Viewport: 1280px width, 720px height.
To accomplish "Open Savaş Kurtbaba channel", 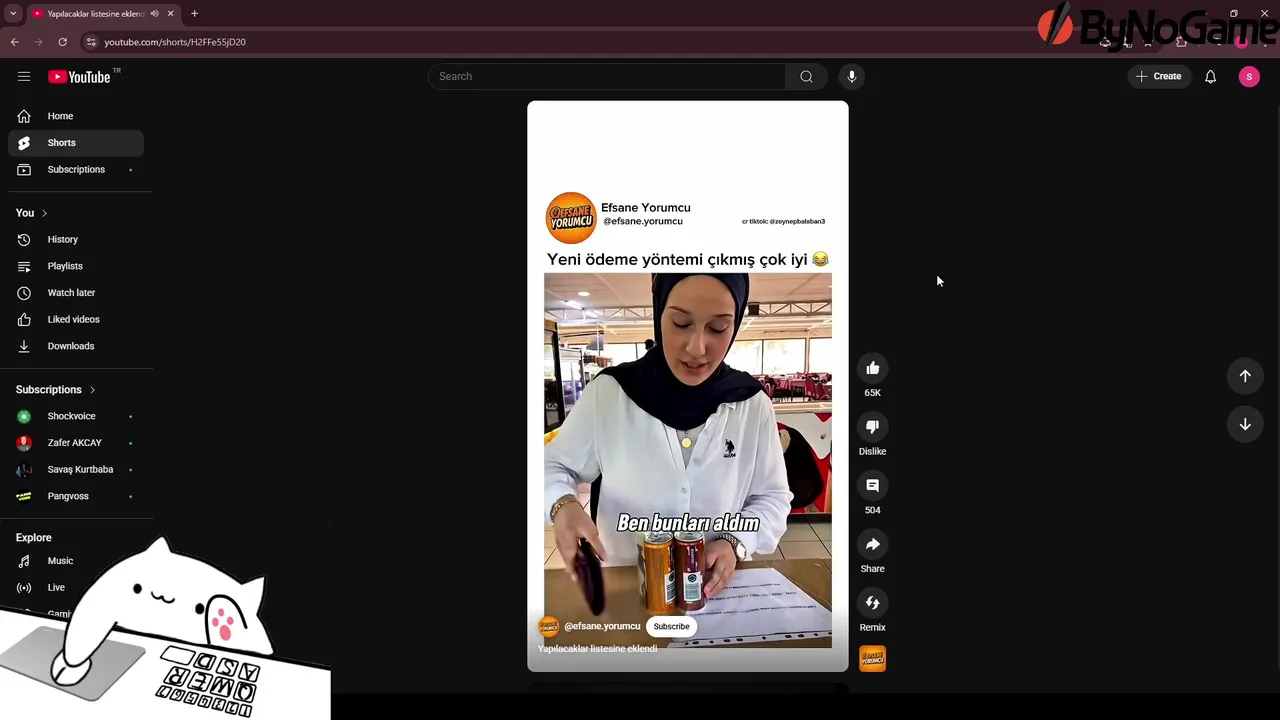I will [76, 470].
